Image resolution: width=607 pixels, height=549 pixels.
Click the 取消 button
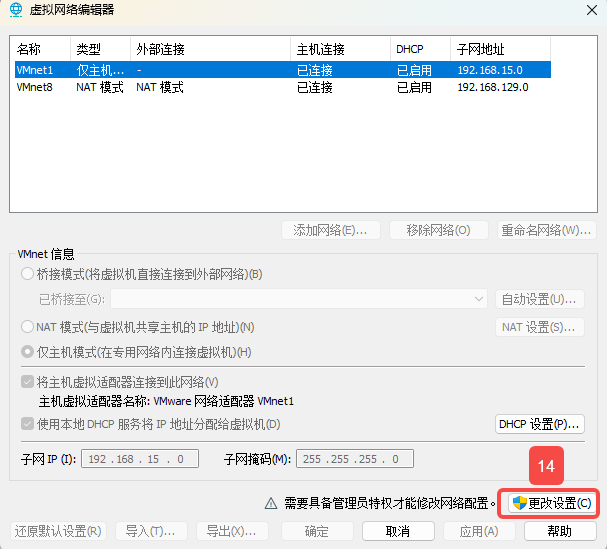398,531
